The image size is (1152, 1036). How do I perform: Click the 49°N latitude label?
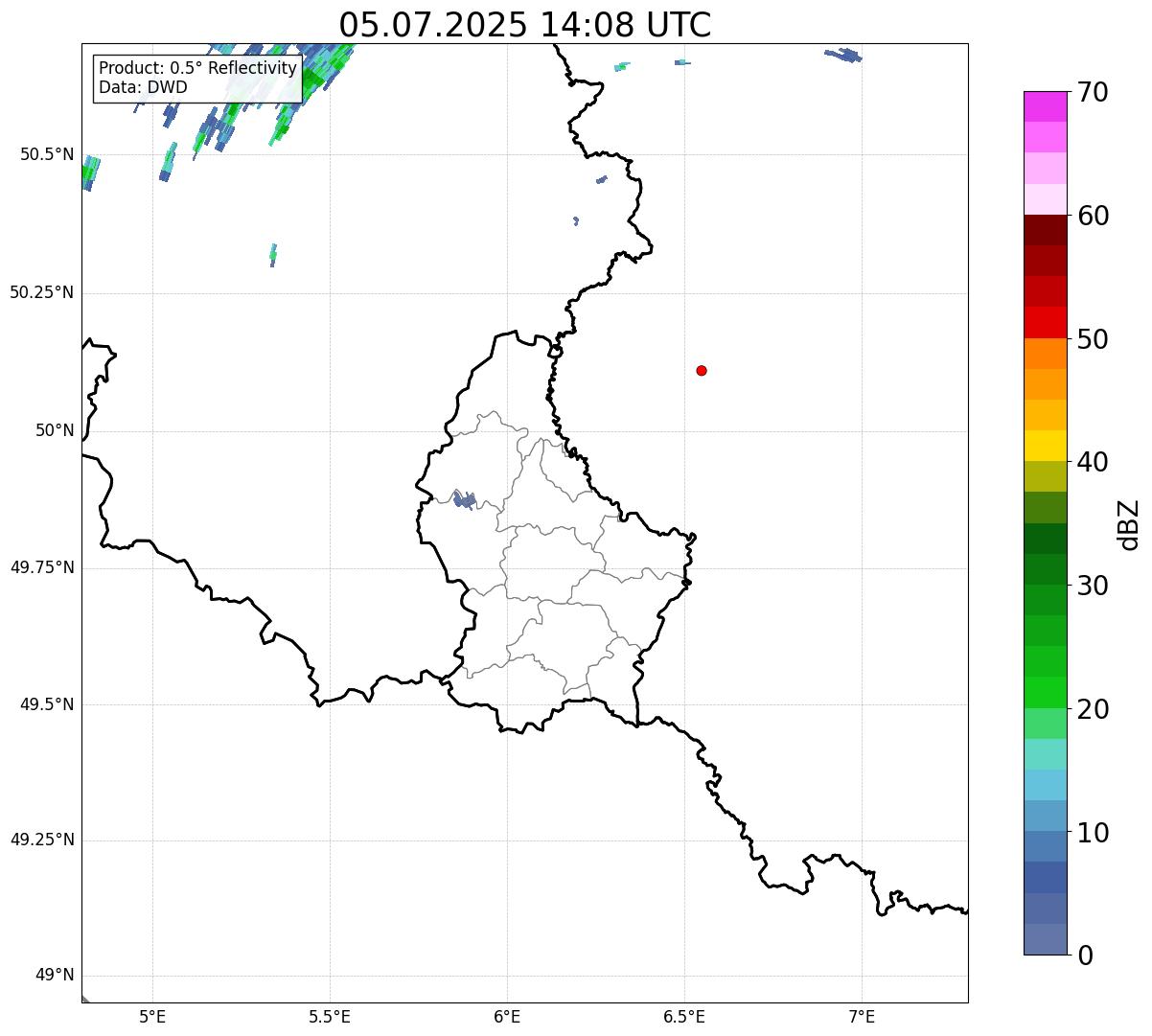pyautogui.click(x=55, y=975)
